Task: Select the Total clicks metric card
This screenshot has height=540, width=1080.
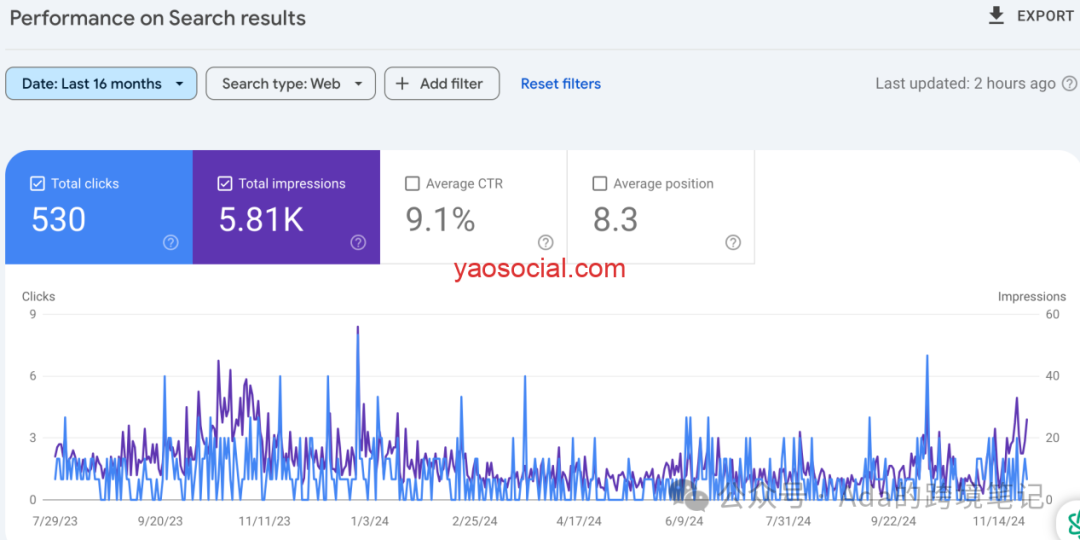Action: coord(98,207)
